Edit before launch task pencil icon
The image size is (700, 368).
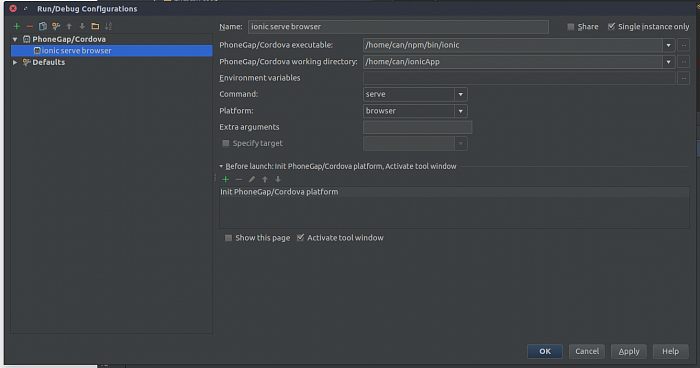[x=252, y=179]
